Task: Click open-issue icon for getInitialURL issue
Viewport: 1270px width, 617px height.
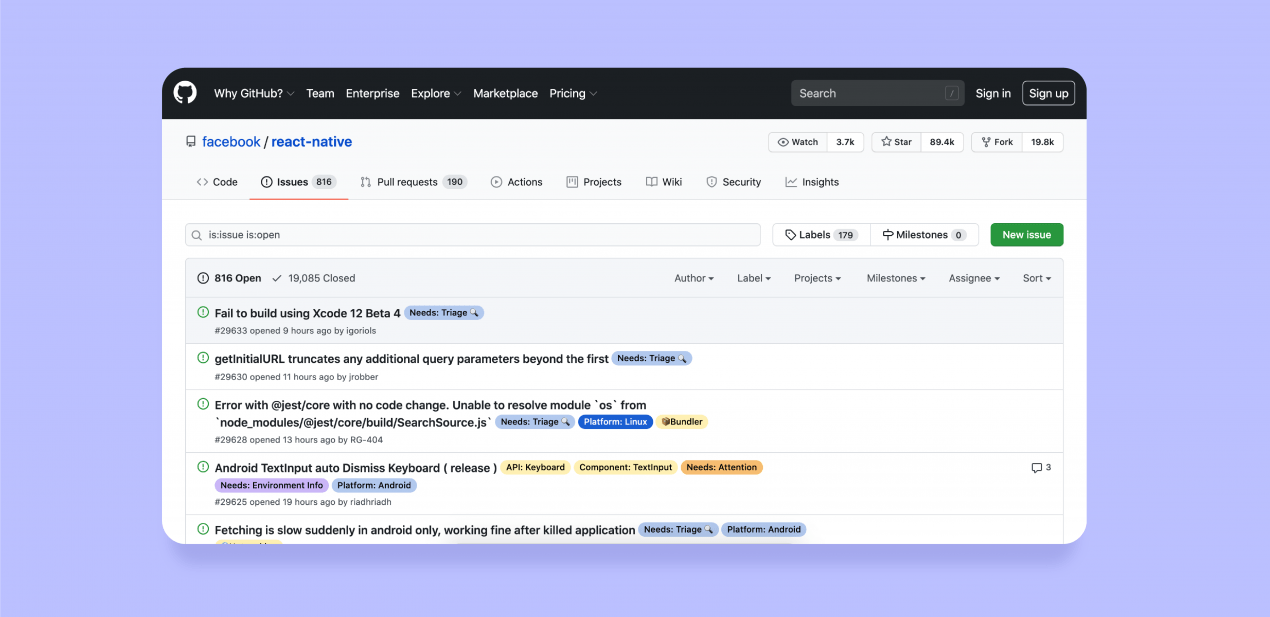Action: 203,358
